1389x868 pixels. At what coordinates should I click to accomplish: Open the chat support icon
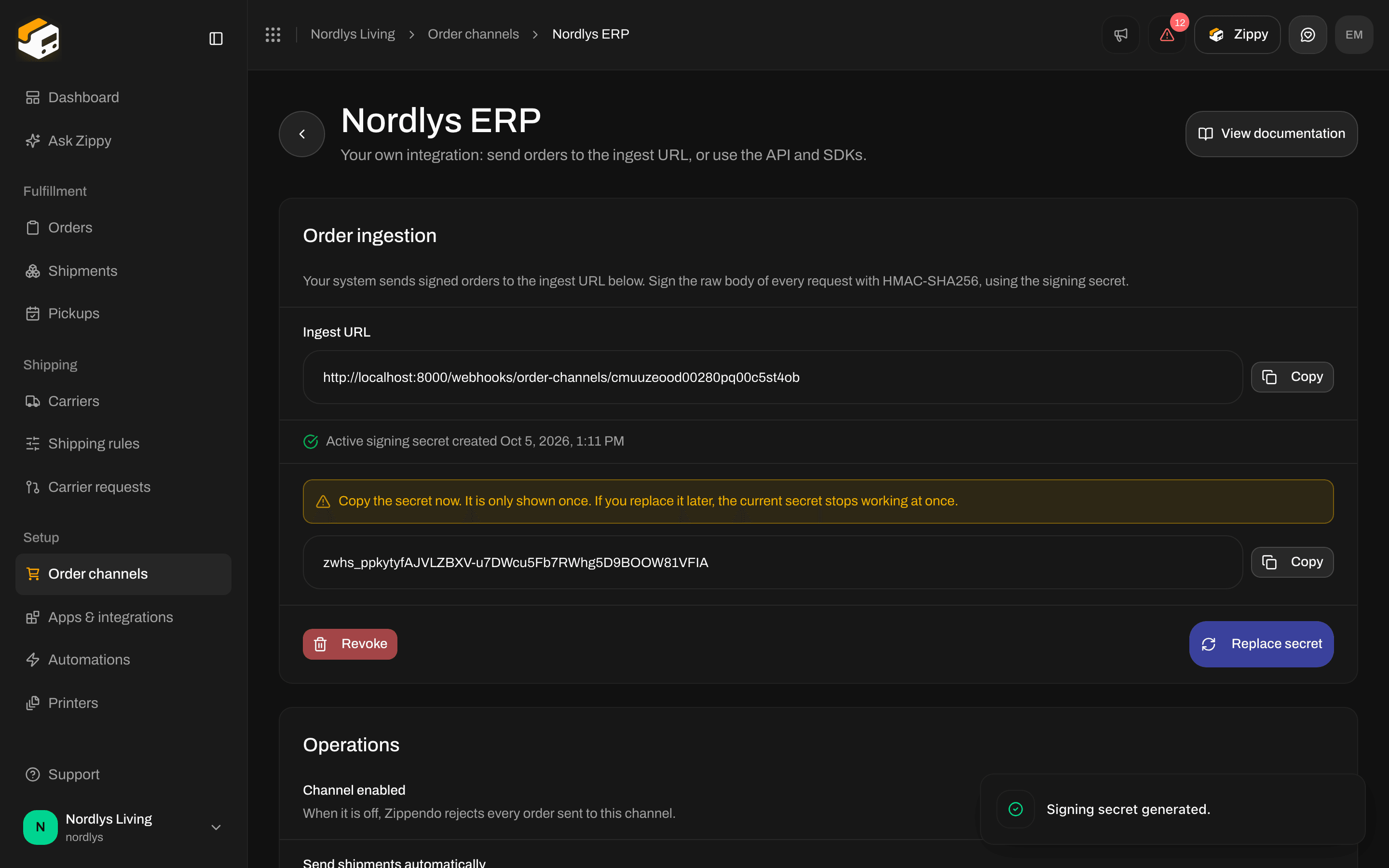1307,34
